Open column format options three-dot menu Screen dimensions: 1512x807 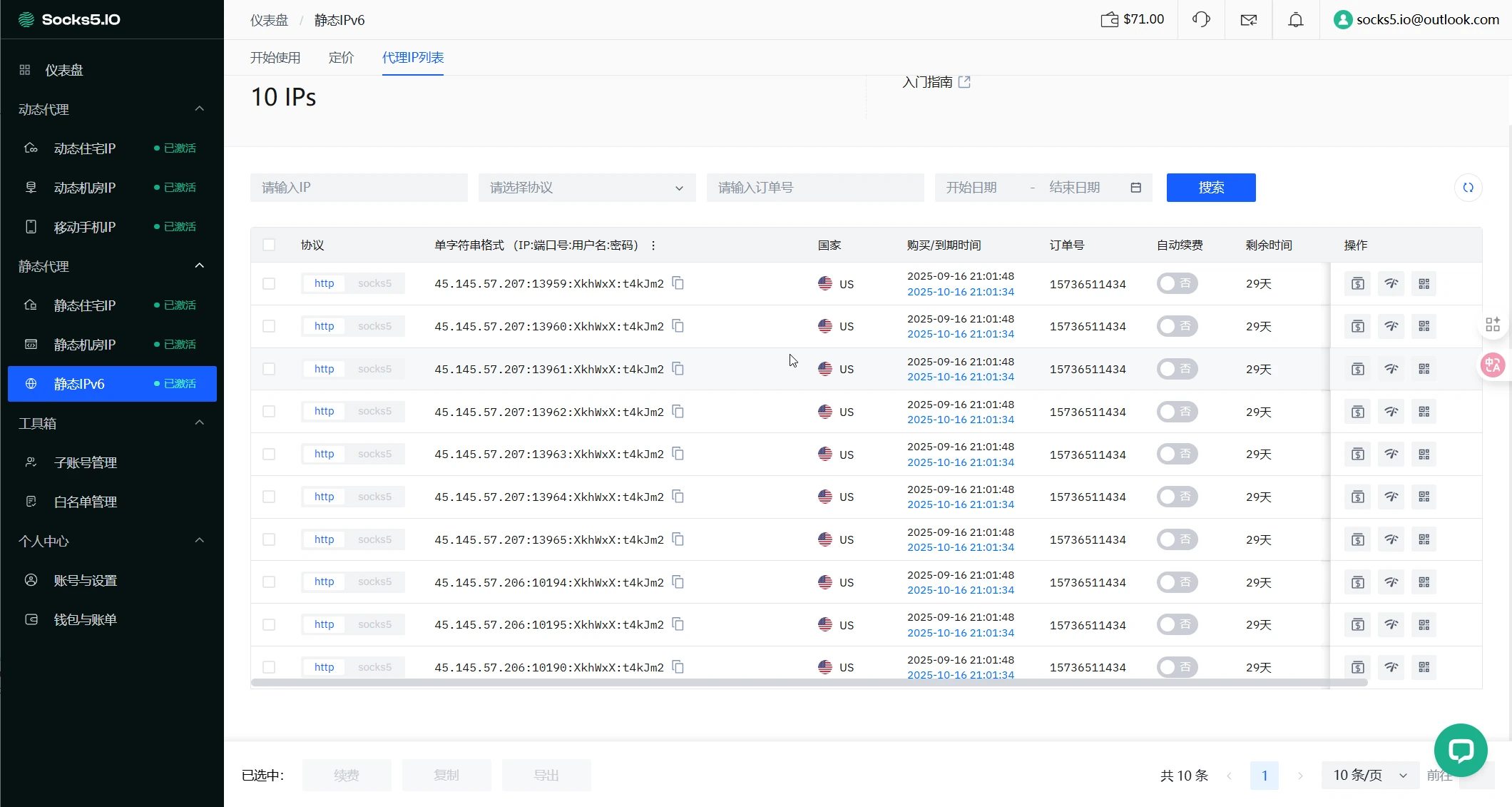click(x=653, y=245)
